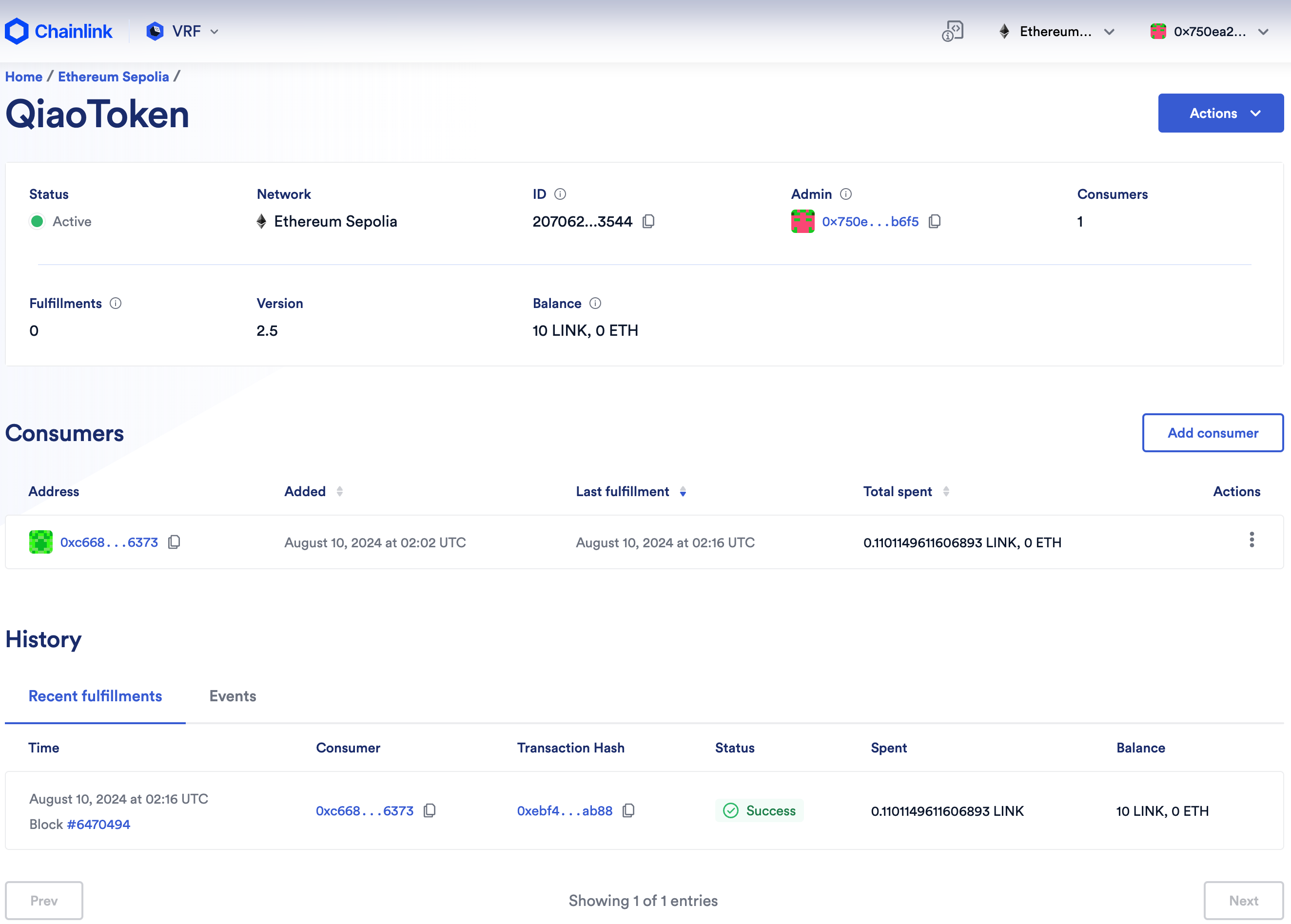1291x924 pixels.
Task: Click the balance value 10 LINK, 0 ETH in summary
Action: click(585, 331)
